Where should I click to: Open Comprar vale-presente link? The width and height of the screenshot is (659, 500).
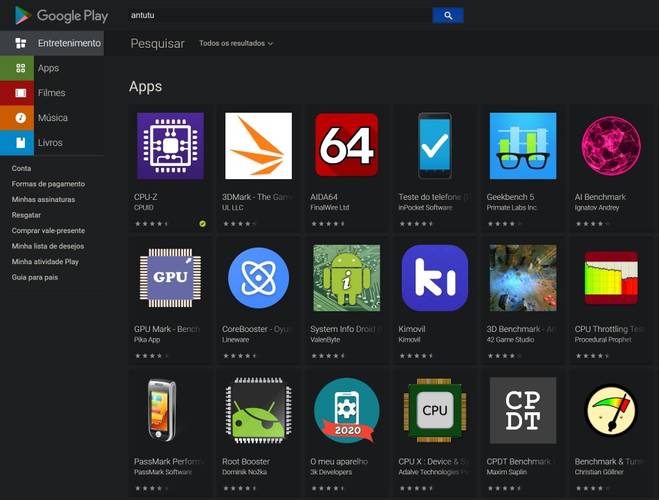[x=48, y=230]
